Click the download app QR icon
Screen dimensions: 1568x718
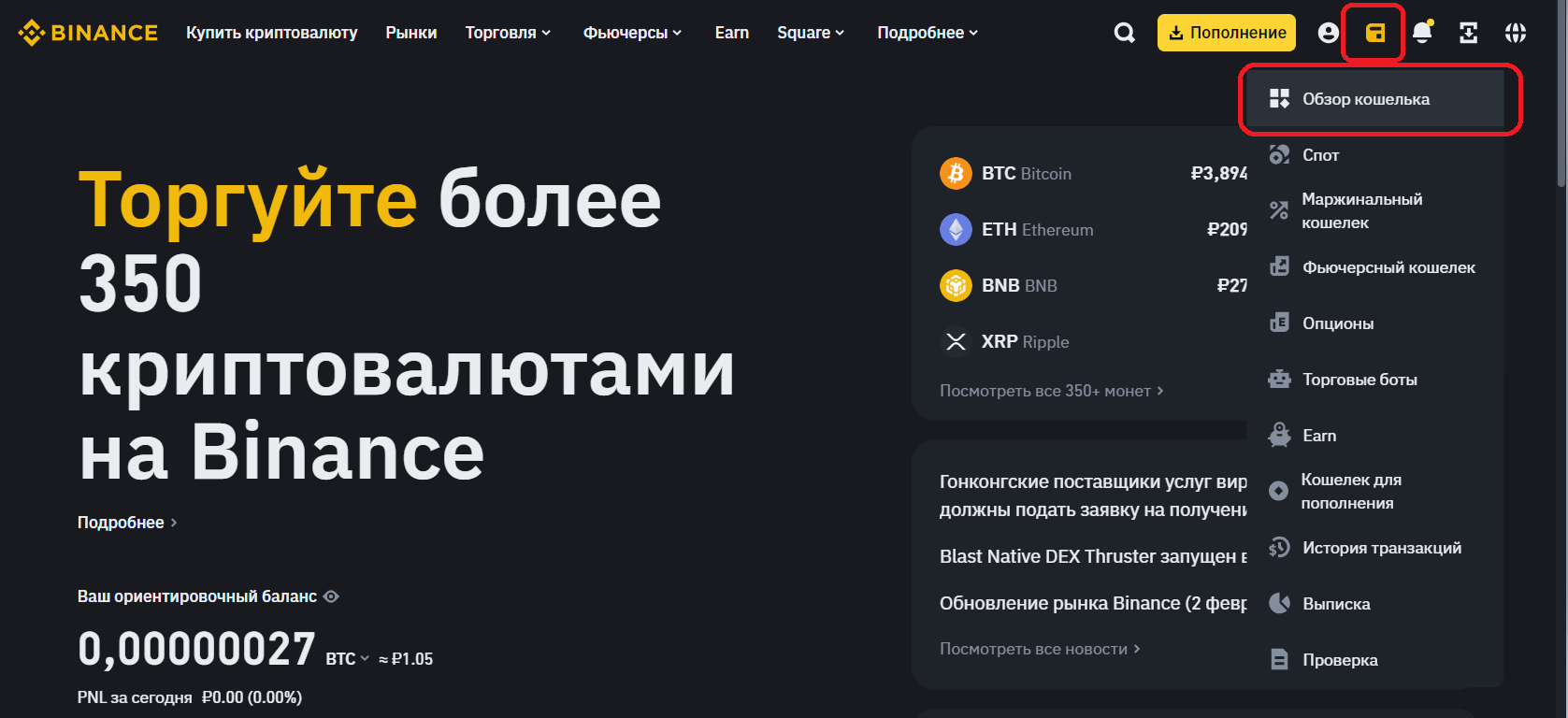click(1469, 33)
